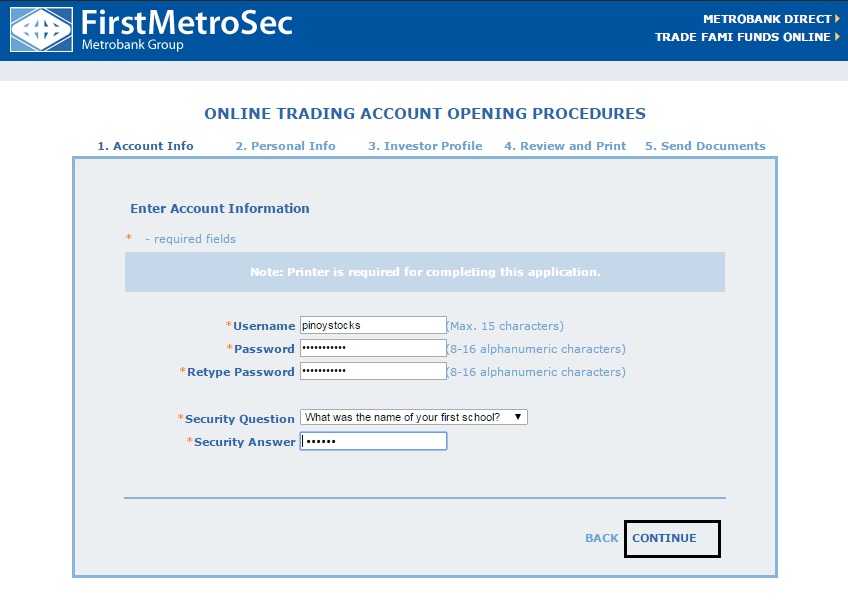The width and height of the screenshot is (848, 613).
Task: Switch to the Personal Info step
Action: [288, 145]
